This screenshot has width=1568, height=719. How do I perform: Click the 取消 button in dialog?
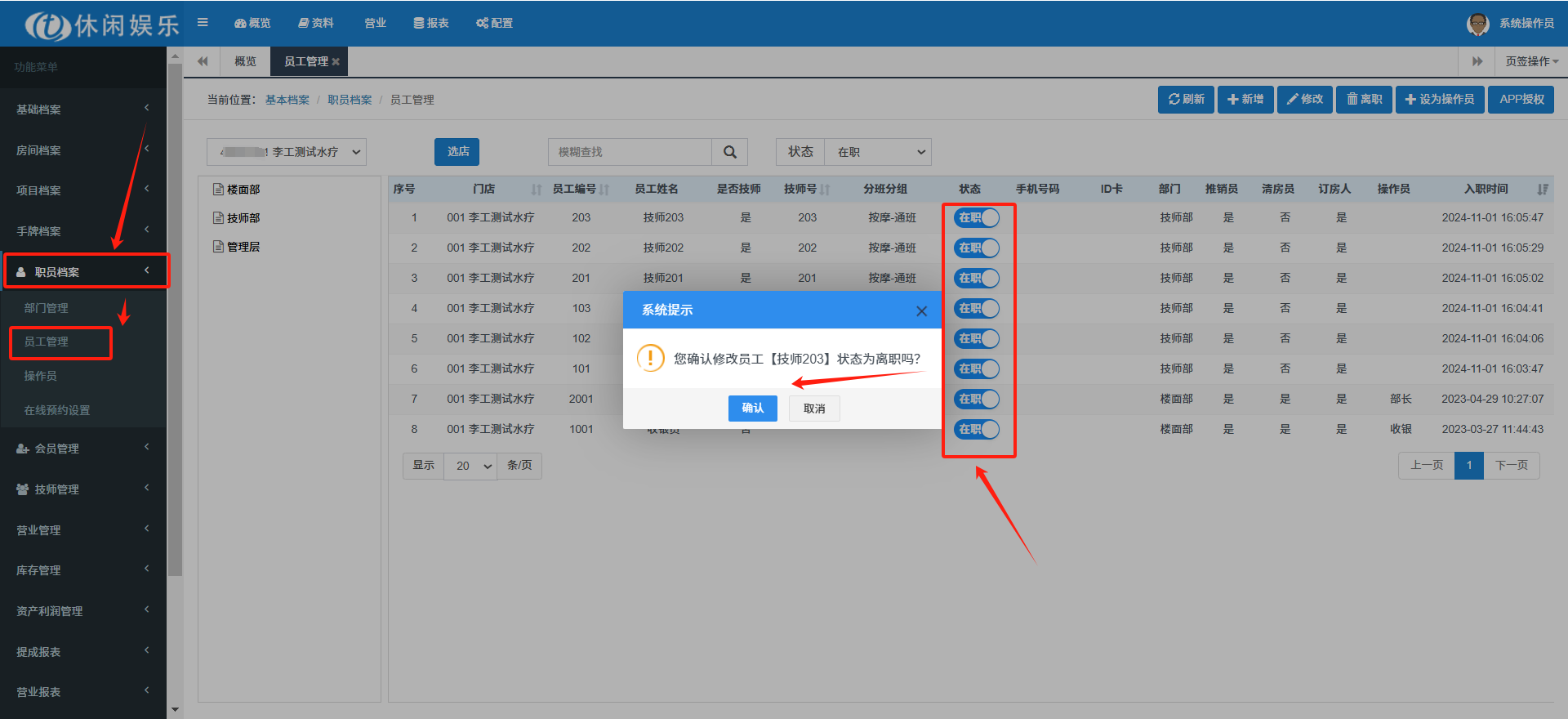click(814, 409)
